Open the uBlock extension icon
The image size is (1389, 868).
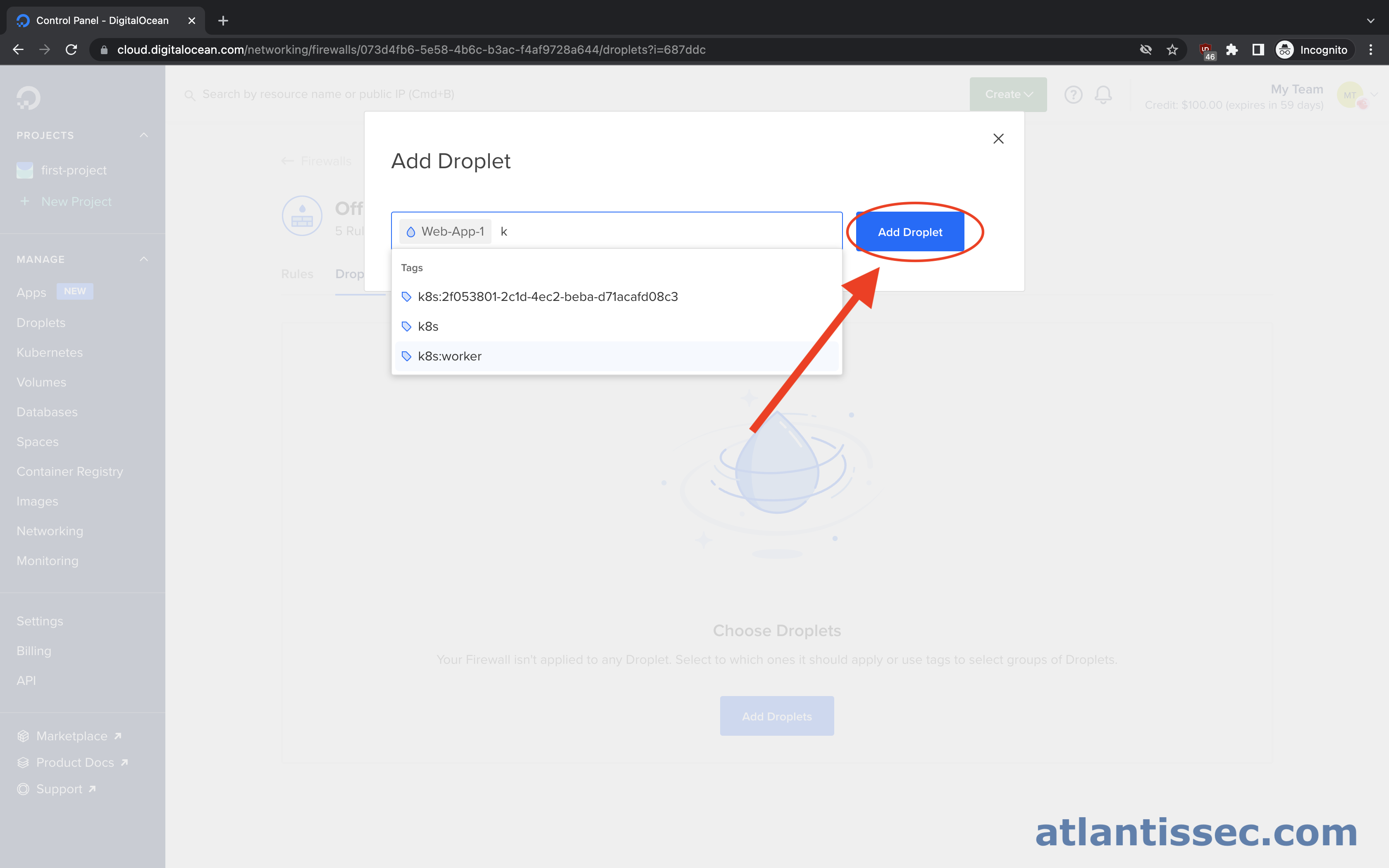1206,50
